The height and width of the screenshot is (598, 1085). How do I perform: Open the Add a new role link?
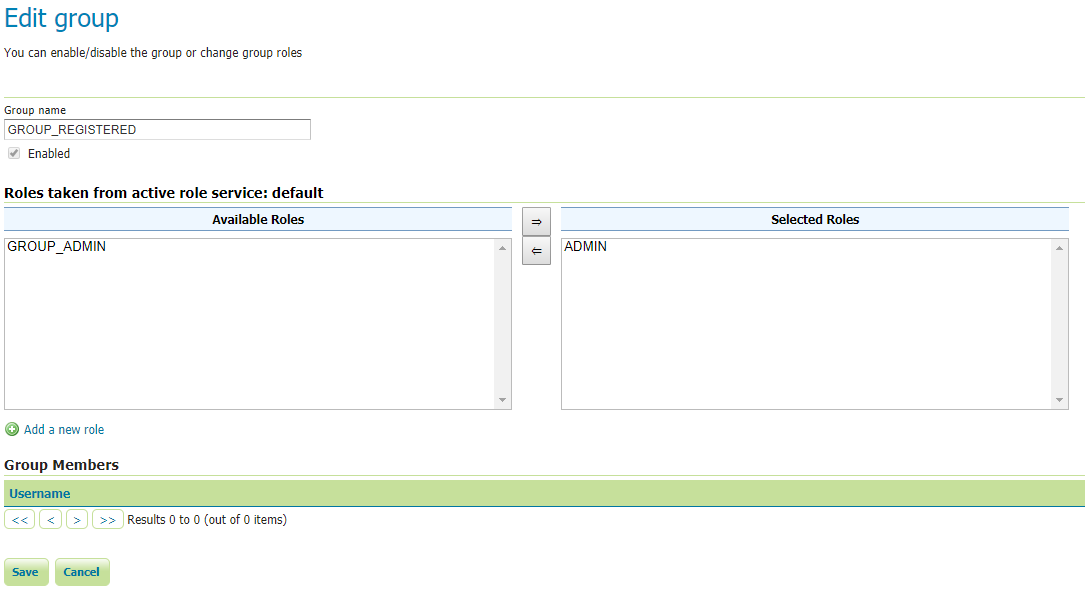(x=64, y=430)
